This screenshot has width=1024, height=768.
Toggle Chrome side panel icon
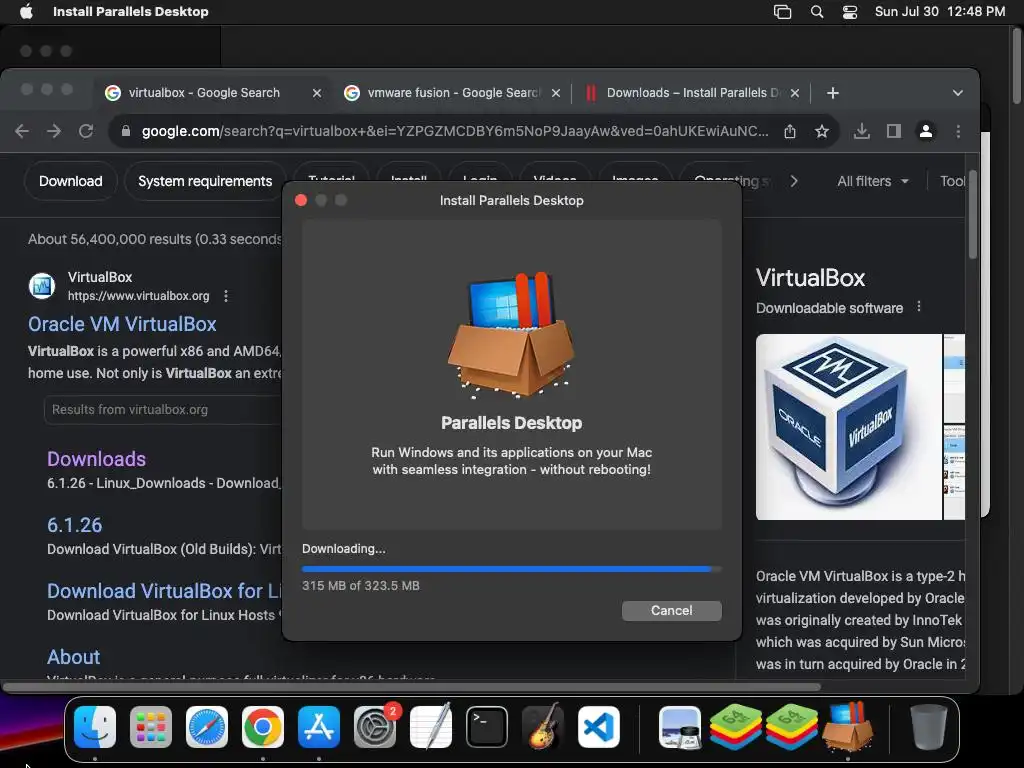click(893, 131)
